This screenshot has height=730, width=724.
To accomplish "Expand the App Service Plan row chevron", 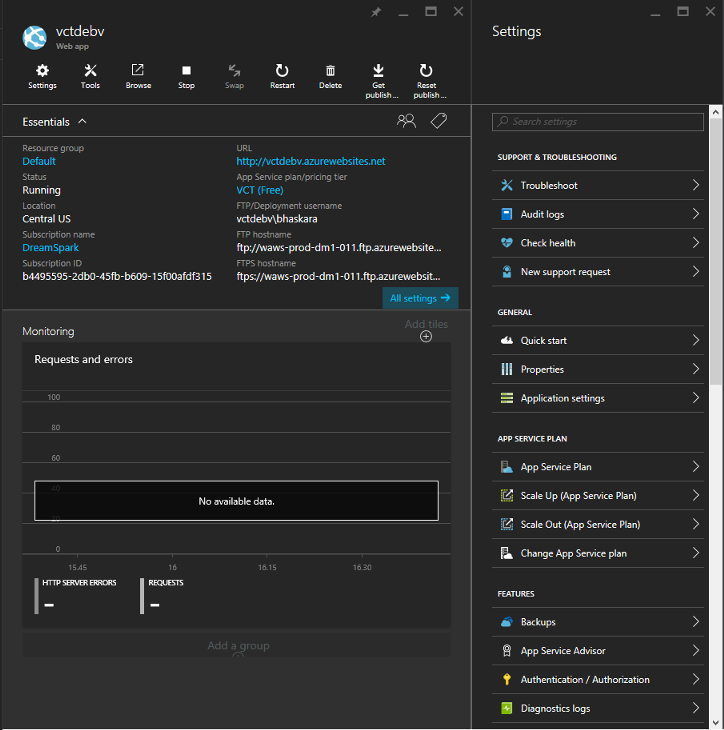I will click(x=696, y=467).
